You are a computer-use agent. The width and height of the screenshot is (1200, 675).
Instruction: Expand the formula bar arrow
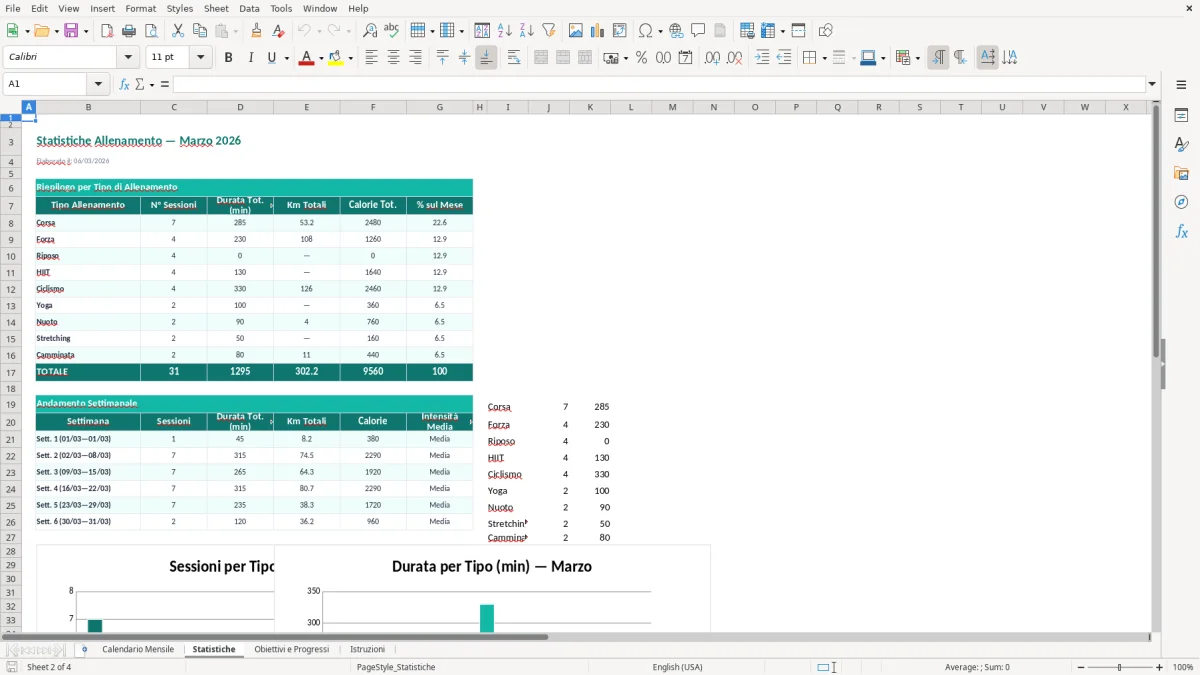tap(1152, 84)
